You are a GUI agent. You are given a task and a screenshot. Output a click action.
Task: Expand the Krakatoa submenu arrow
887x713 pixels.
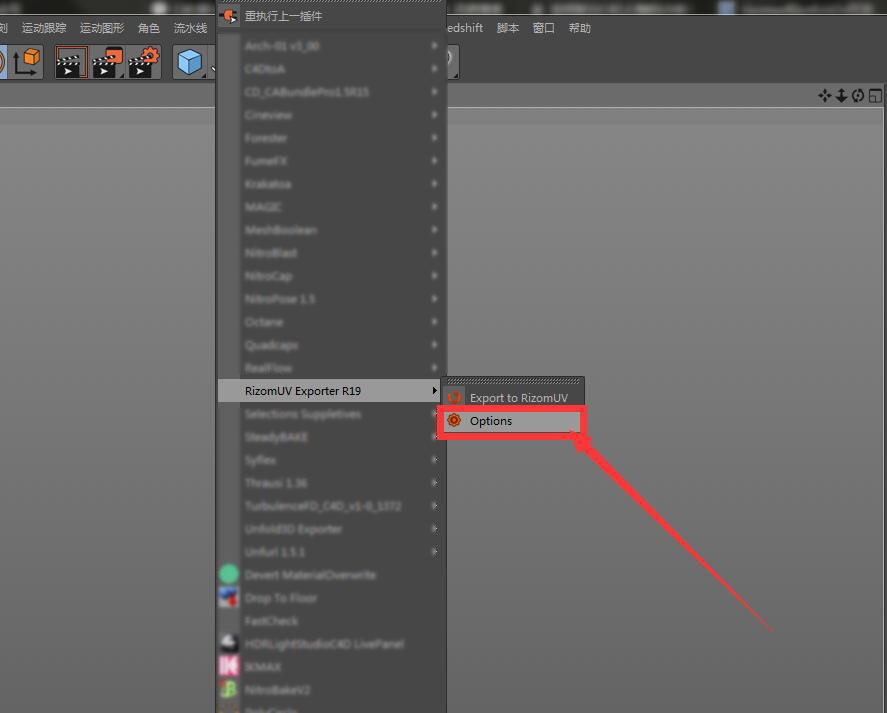click(434, 183)
